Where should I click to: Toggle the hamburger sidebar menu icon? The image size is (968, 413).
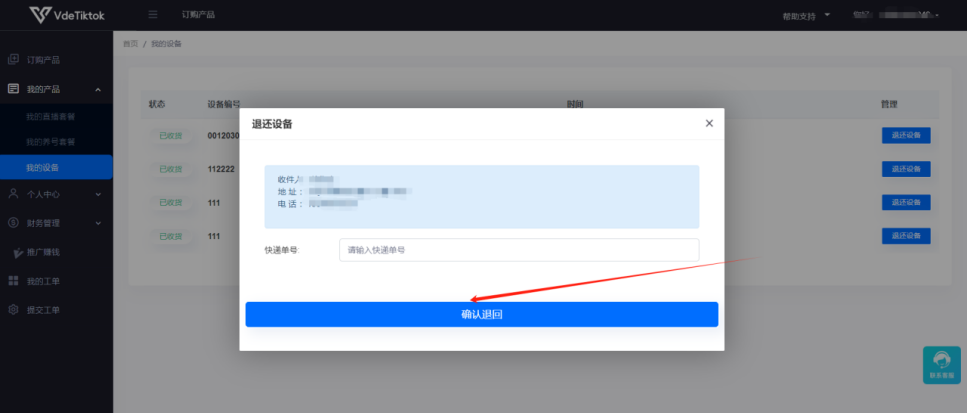click(x=153, y=15)
